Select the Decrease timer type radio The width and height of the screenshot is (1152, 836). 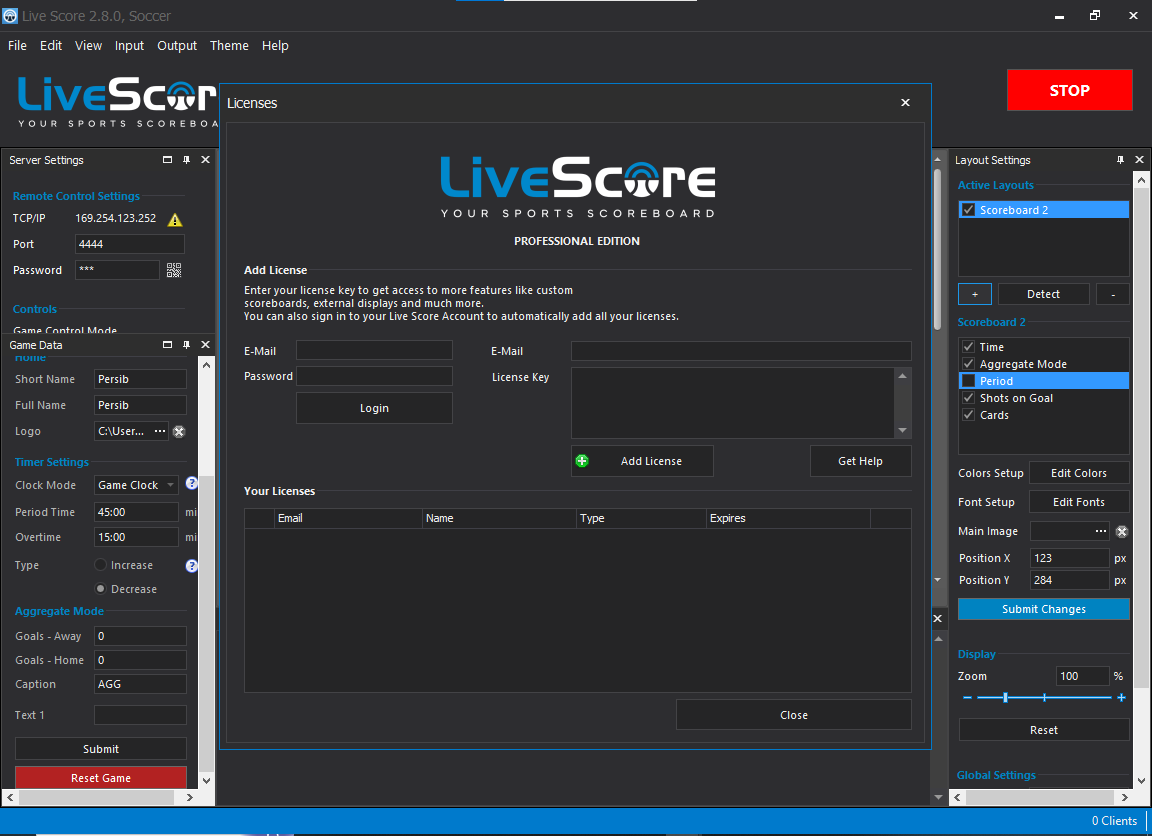point(101,588)
